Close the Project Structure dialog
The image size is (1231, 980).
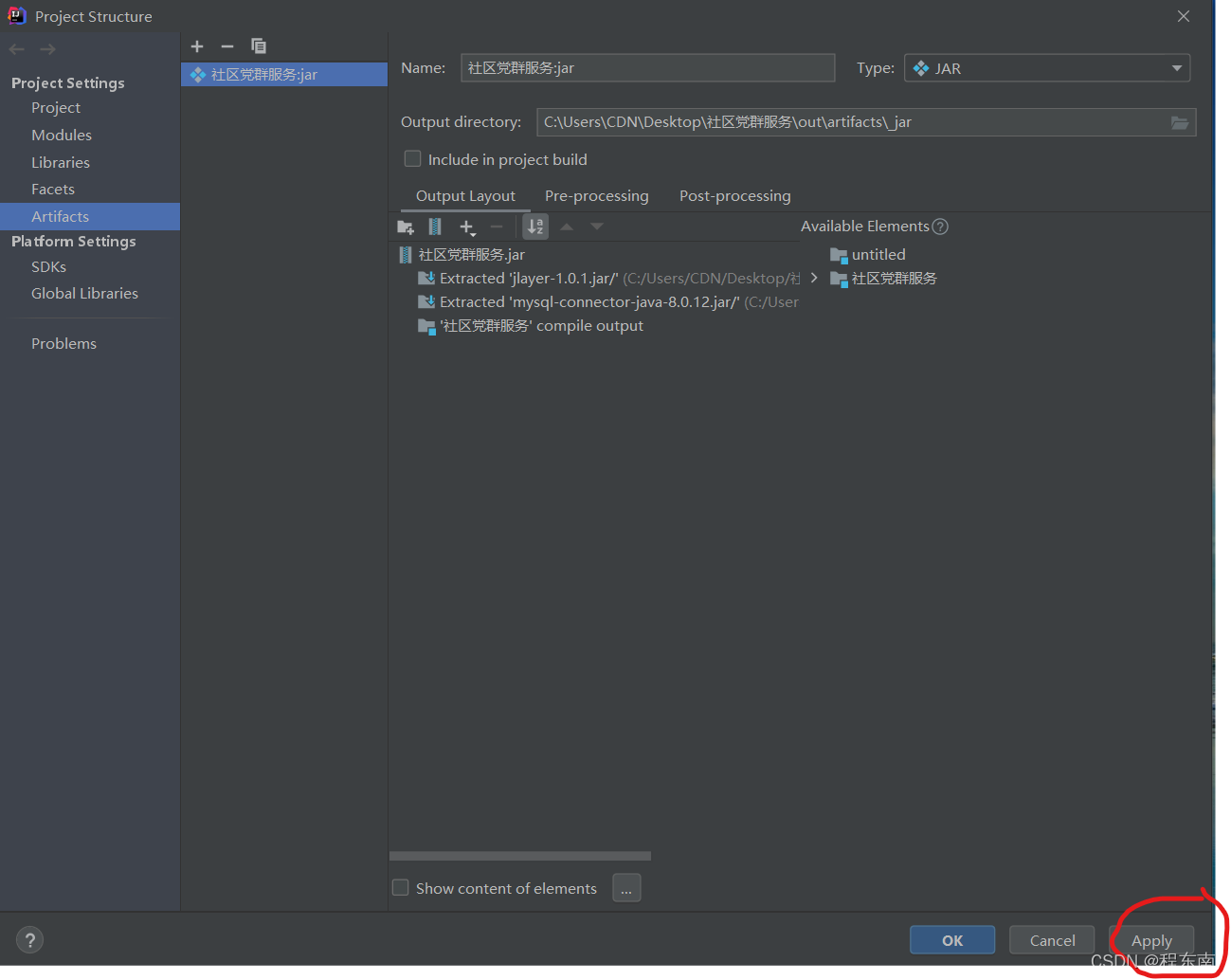[x=1184, y=16]
